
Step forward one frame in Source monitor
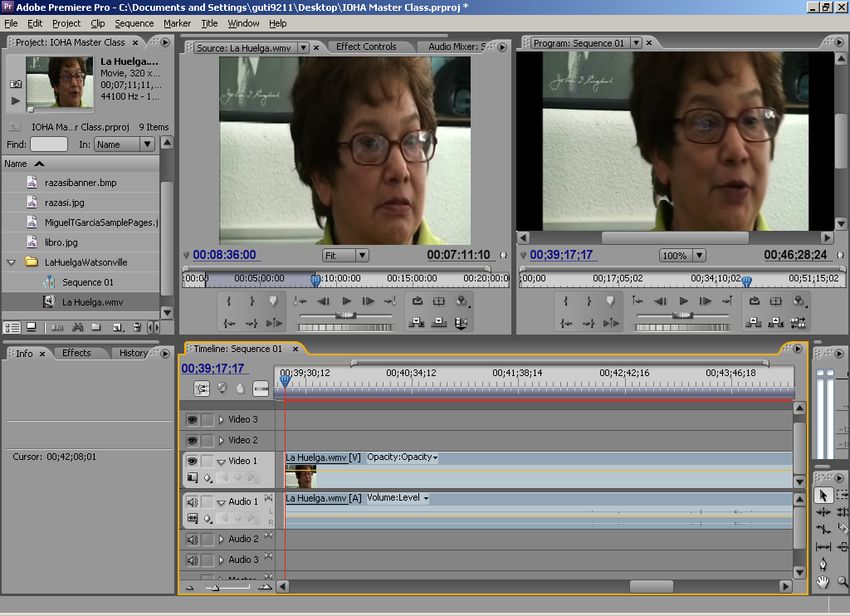(x=368, y=301)
